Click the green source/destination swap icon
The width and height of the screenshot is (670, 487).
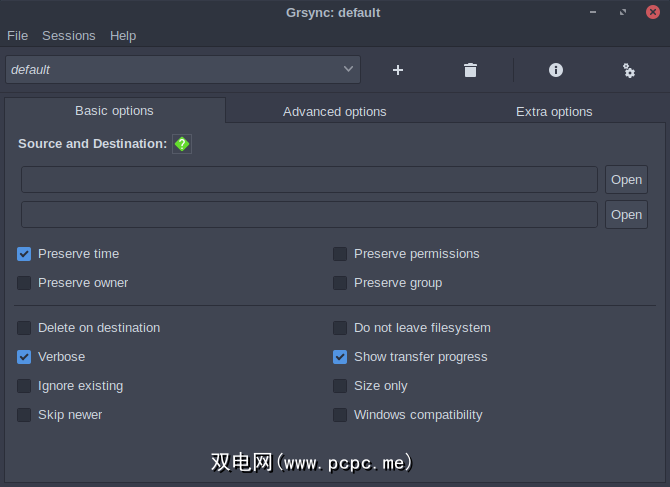coord(181,144)
